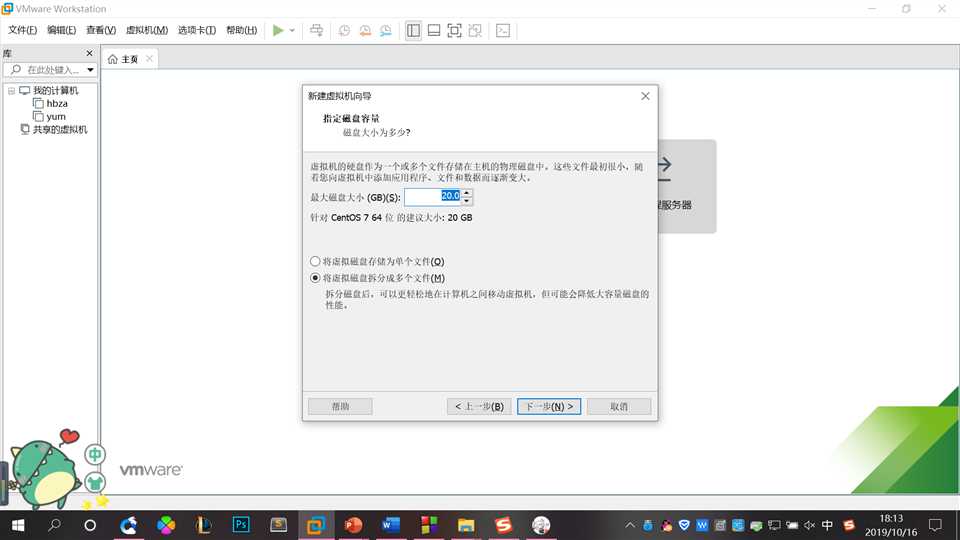Open the power options arrow beside play

coord(292,30)
